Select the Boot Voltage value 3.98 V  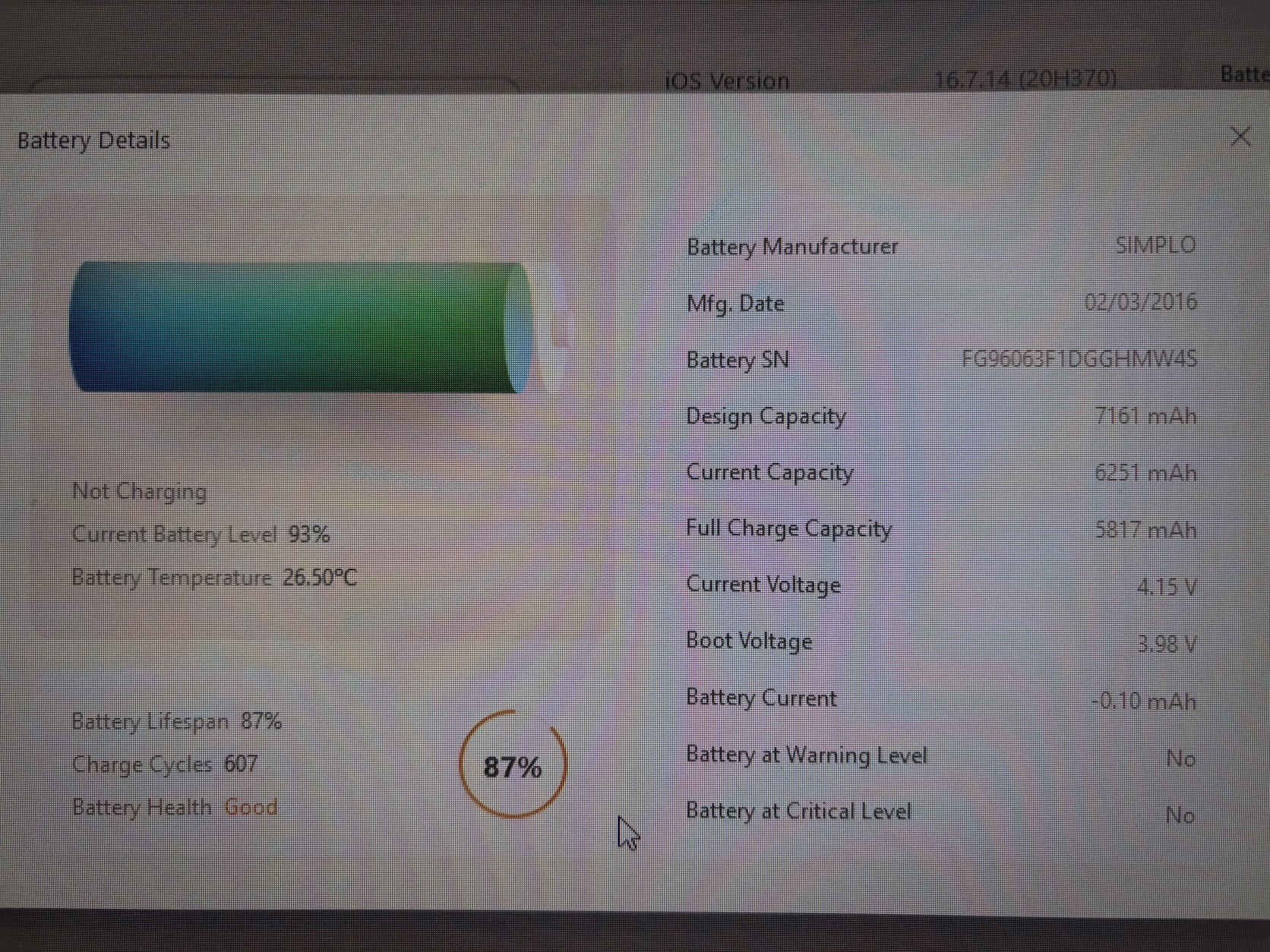1167,644
